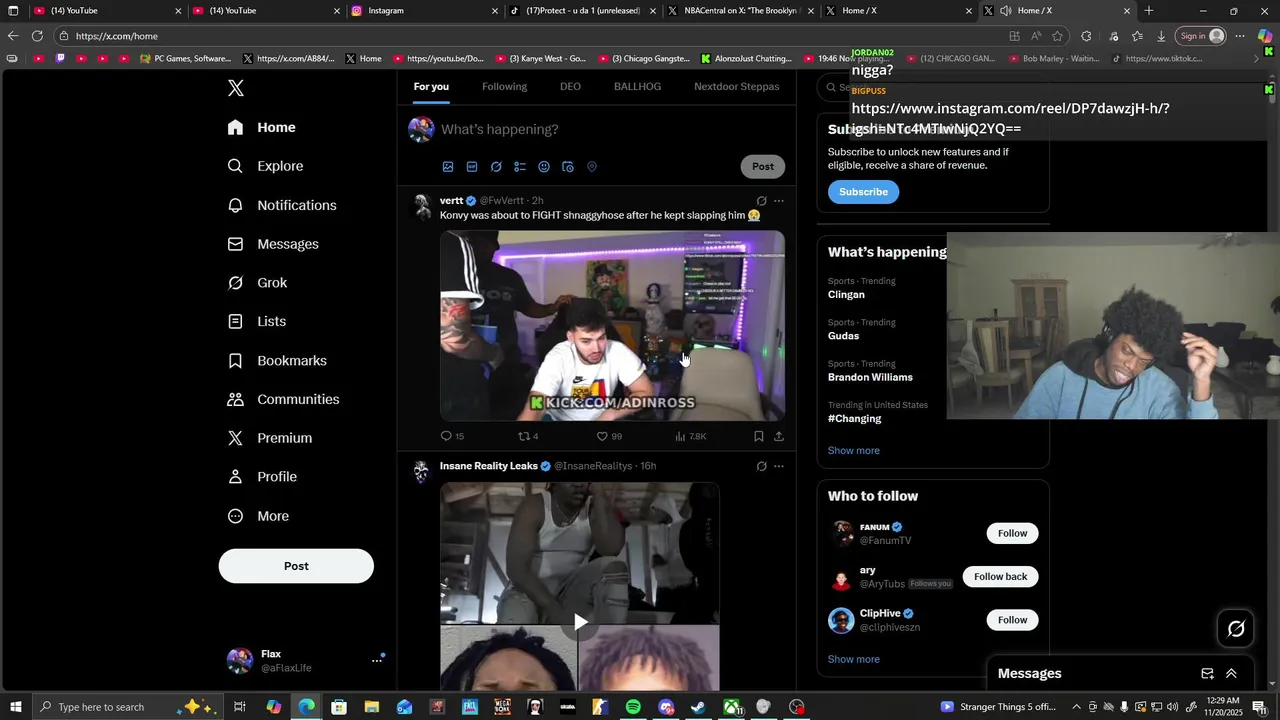
Task: Refresh the page in browser
Action: click(x=37, y=36)
